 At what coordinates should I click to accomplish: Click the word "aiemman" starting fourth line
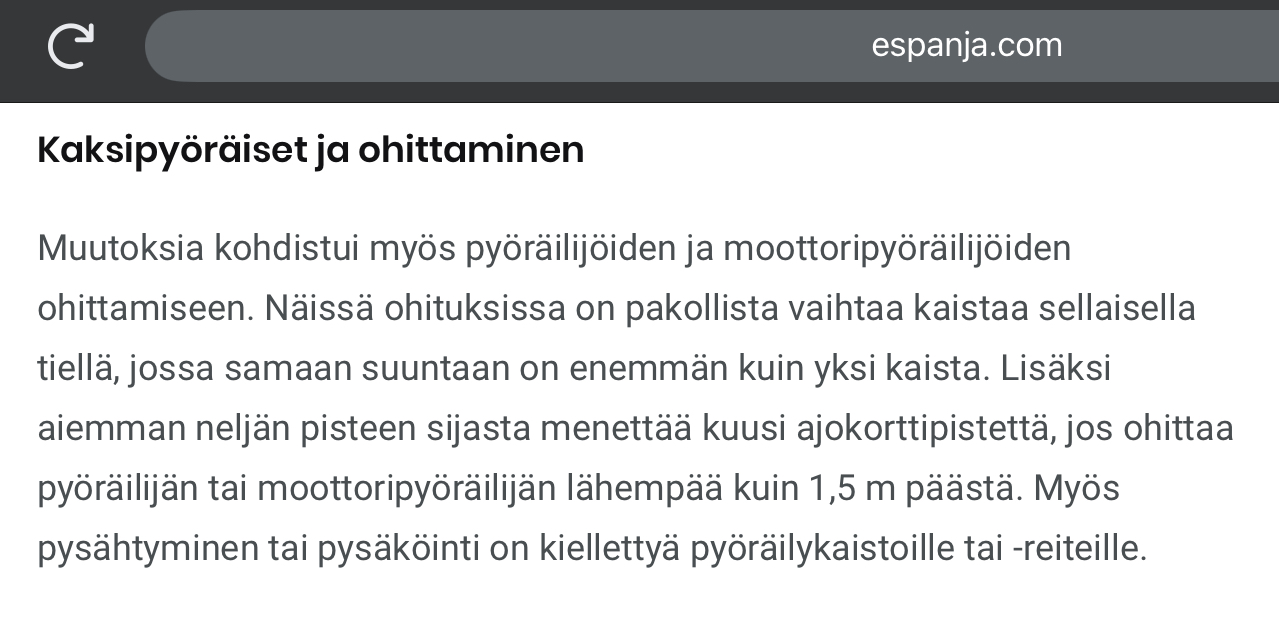coord(112,429)
